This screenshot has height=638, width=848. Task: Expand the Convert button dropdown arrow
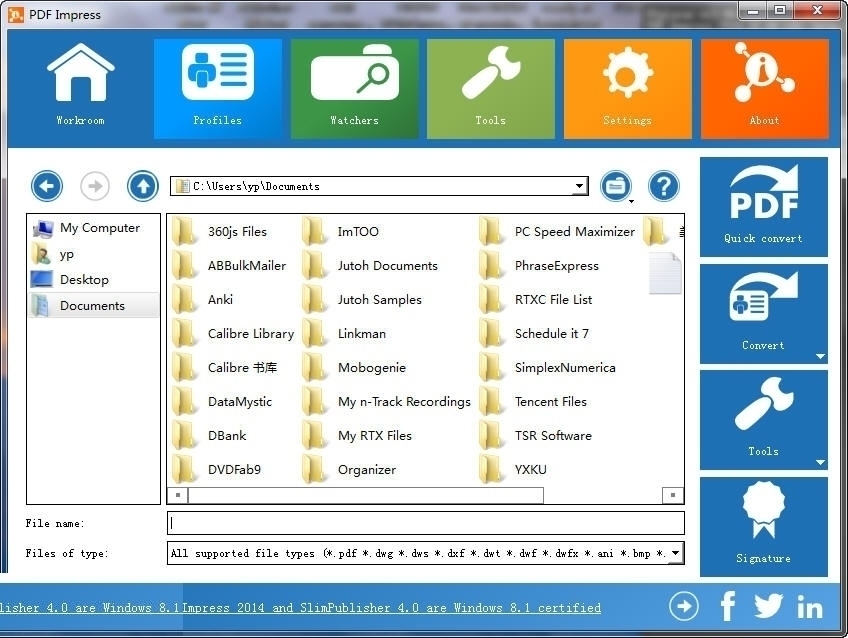pos(820,356)
